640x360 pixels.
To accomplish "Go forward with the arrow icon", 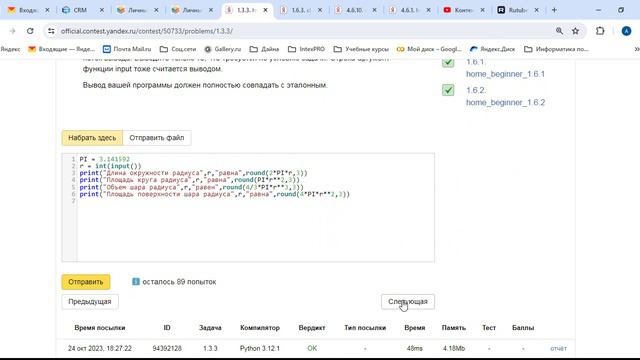I will click(x=12, y=31).
